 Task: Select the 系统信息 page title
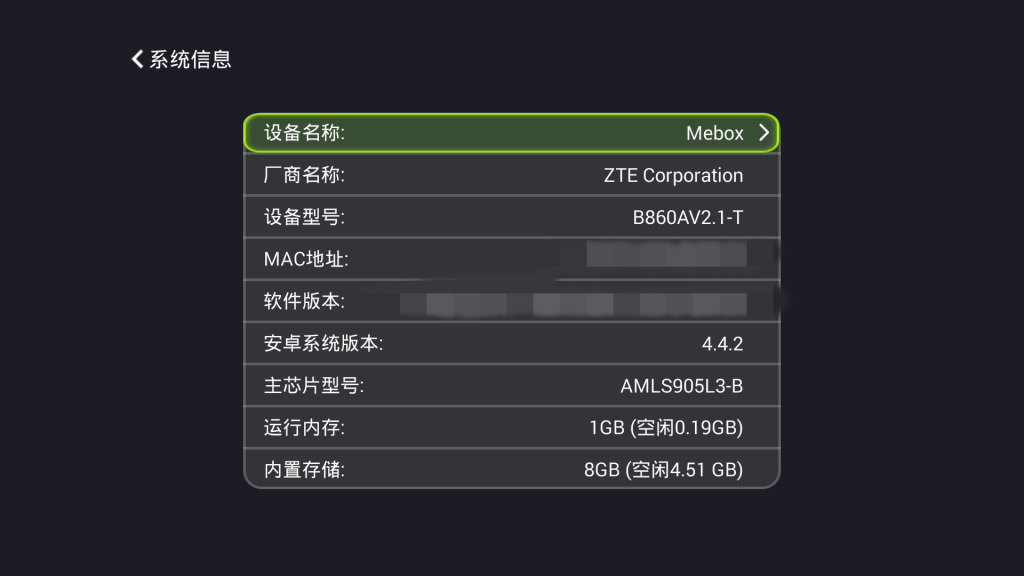coord(190,59)
